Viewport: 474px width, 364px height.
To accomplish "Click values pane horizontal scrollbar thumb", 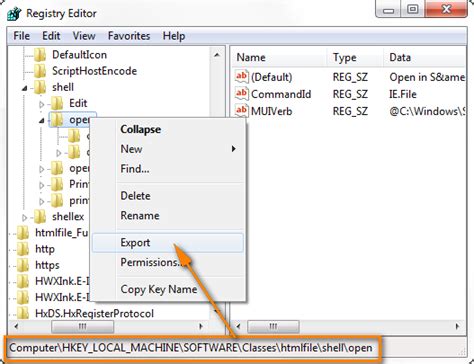I will tap(273, 326).
